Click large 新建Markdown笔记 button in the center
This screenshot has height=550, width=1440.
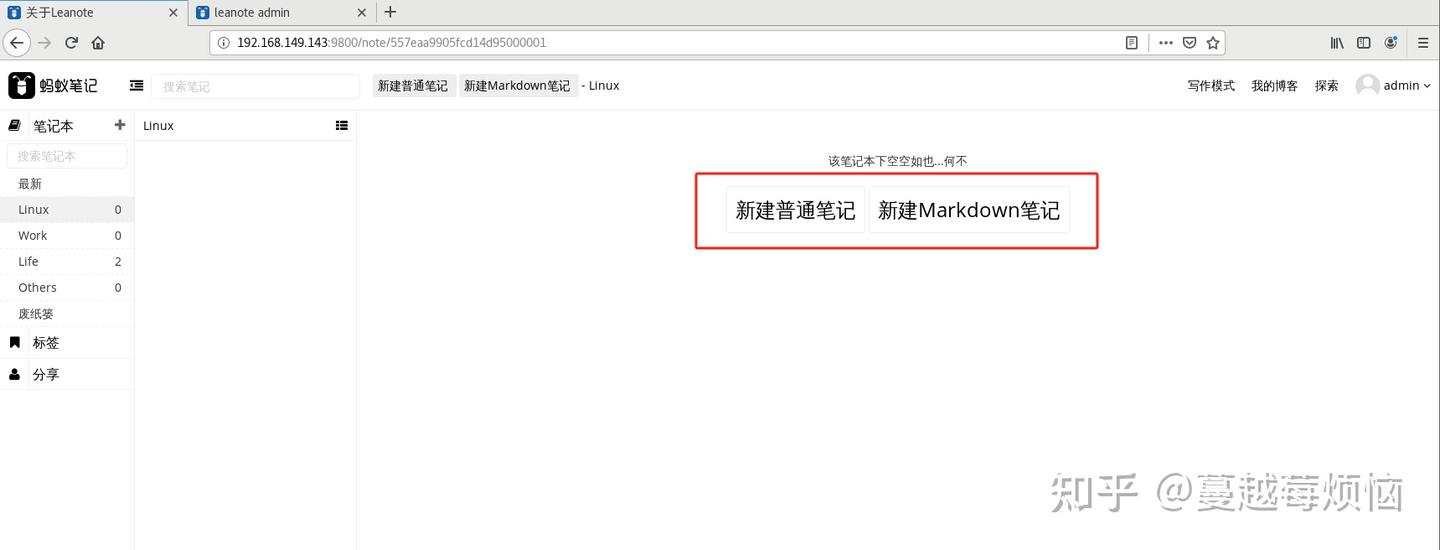pos(969,210)
